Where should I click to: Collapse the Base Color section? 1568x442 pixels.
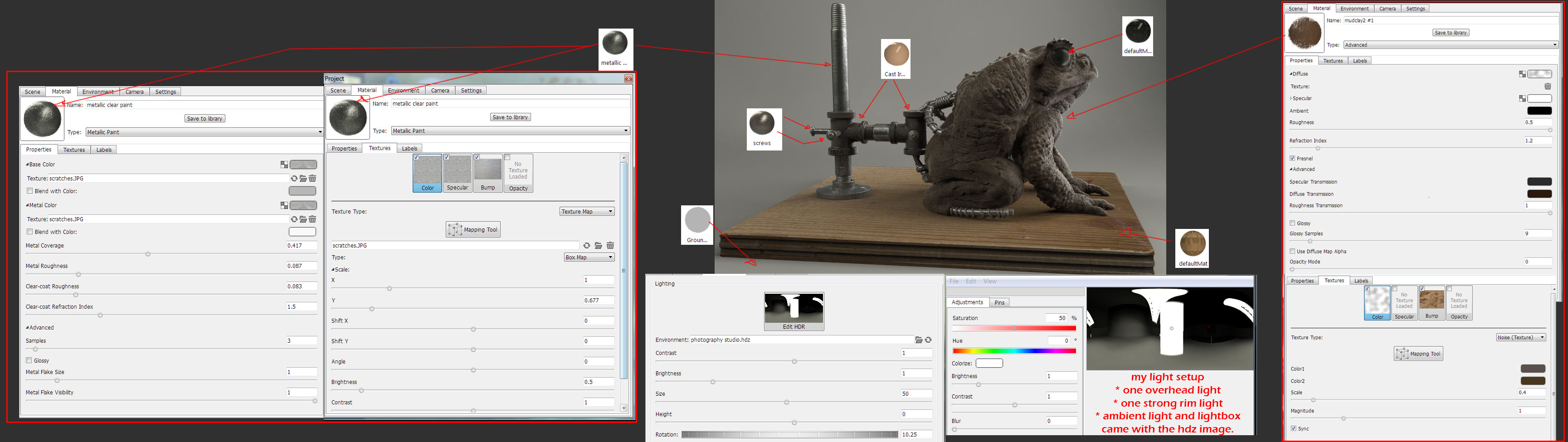coord(27,165)
